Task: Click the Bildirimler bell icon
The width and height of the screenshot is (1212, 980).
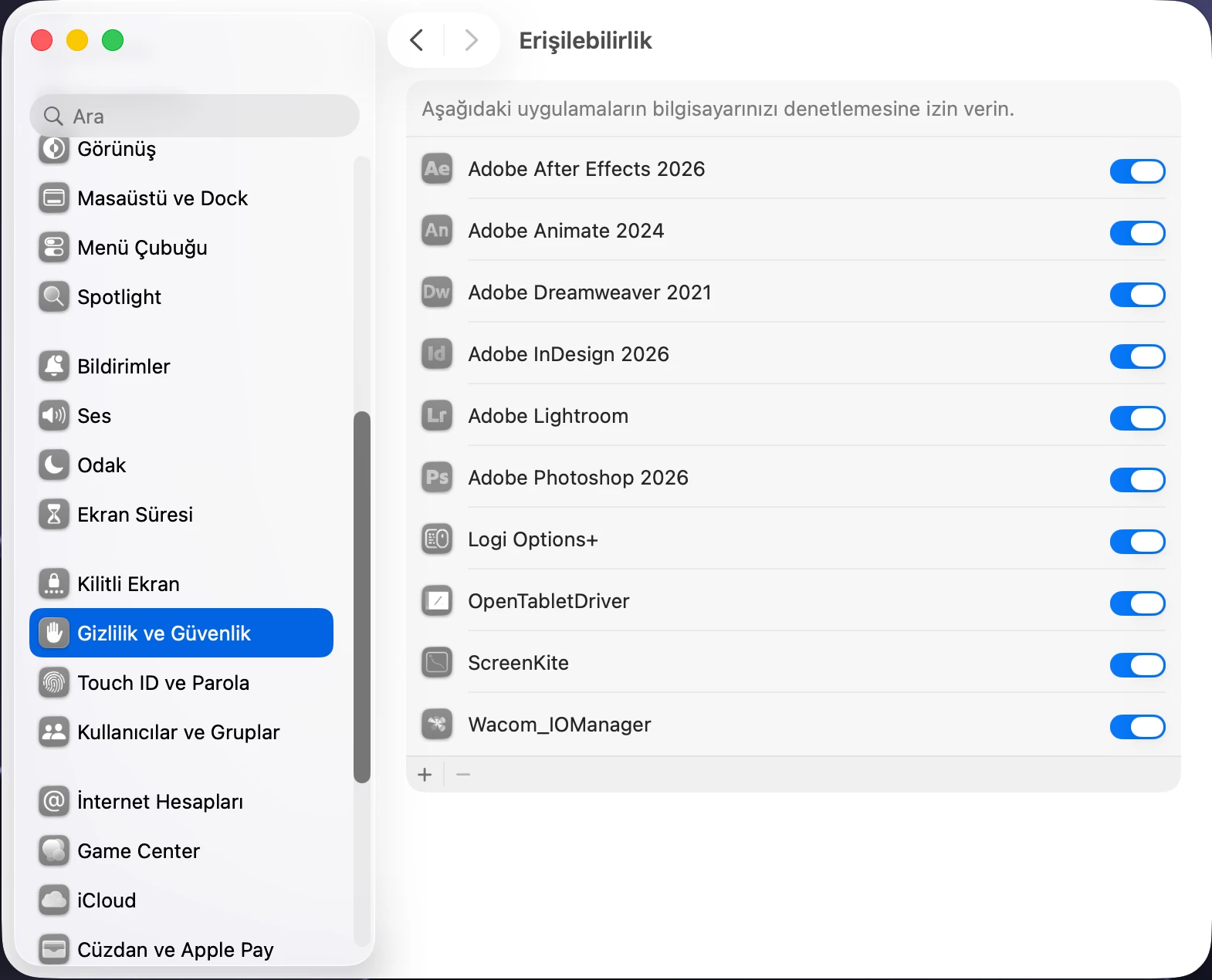Action: pos(54,367)
